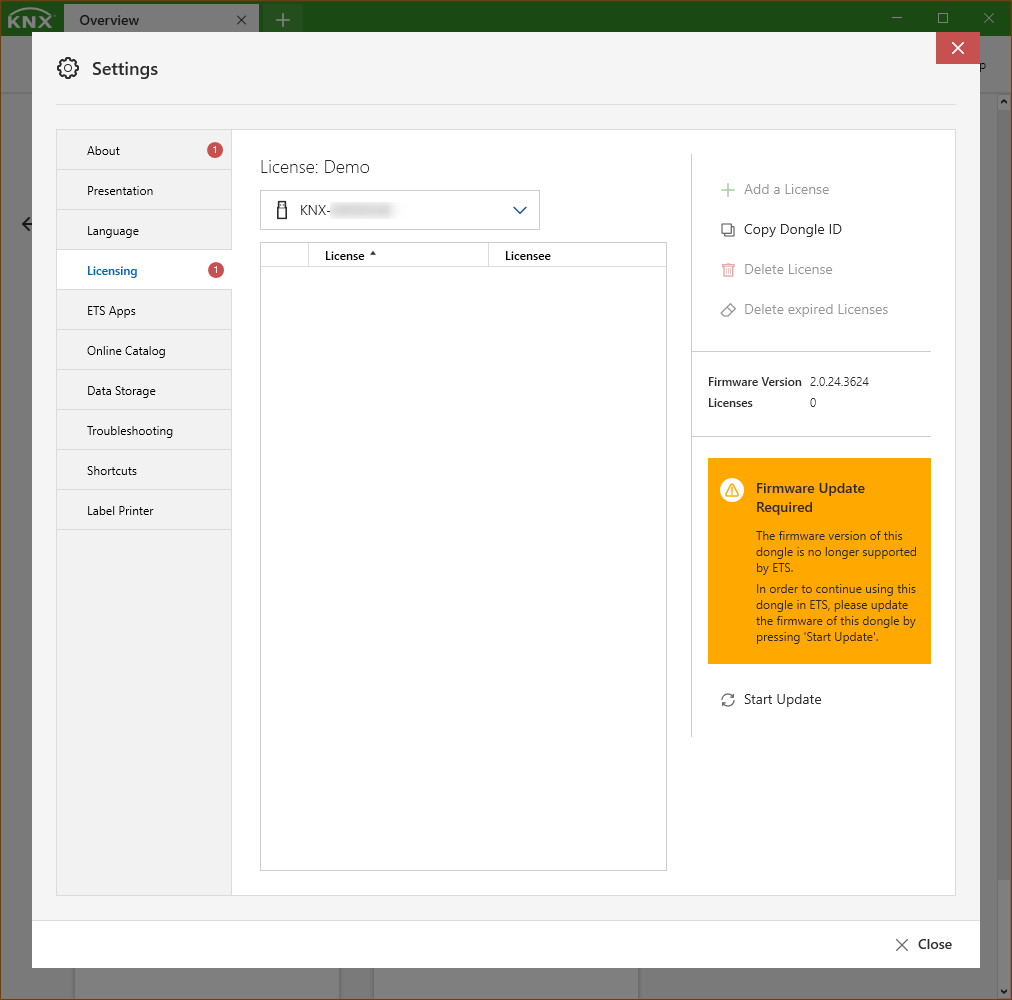Close the Overview tab with its X

(241, 20)
